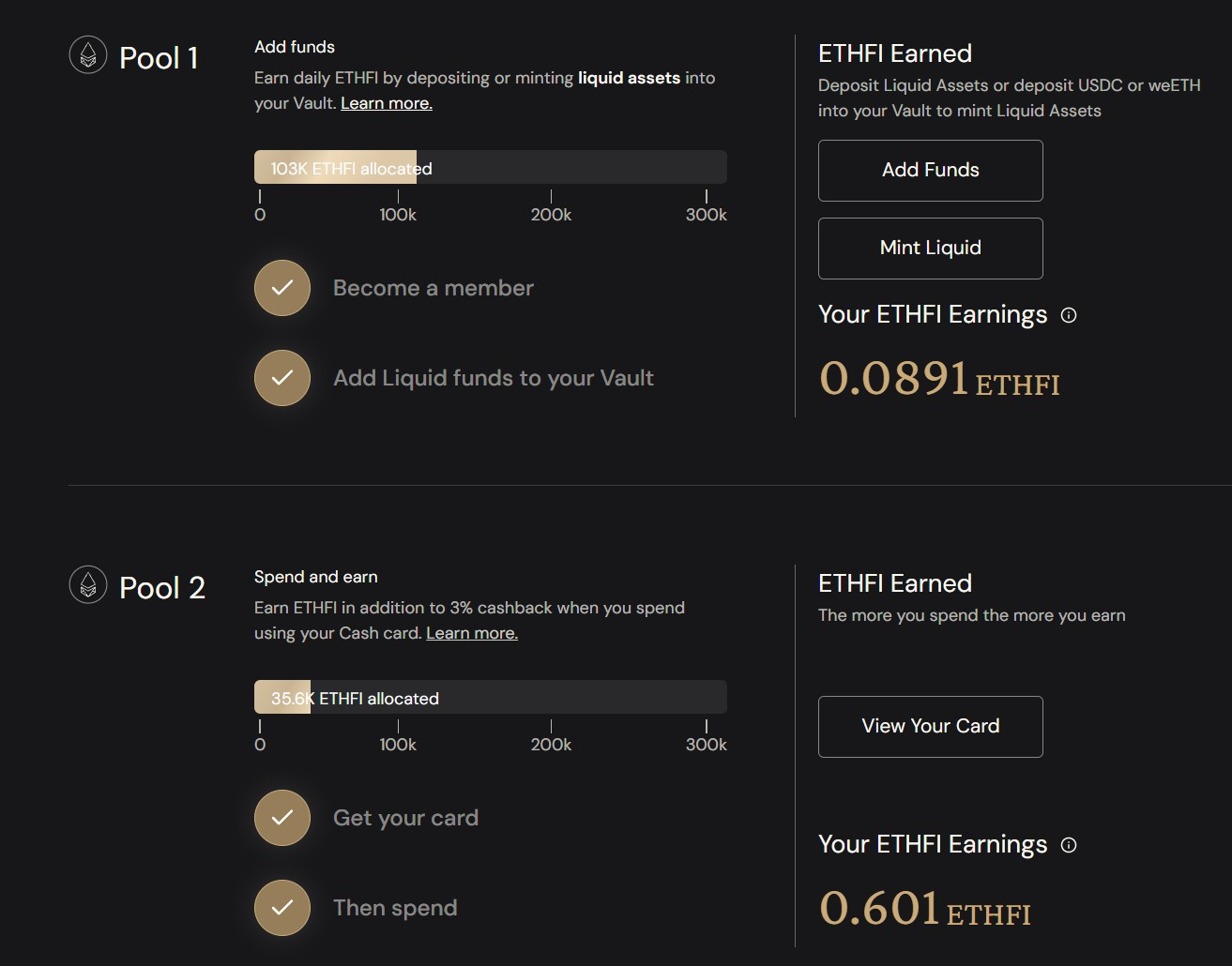The height and width of the screenshot is (966, 1232).
Task: Click the Become a member checkmark circle
Action: point(282,288)
